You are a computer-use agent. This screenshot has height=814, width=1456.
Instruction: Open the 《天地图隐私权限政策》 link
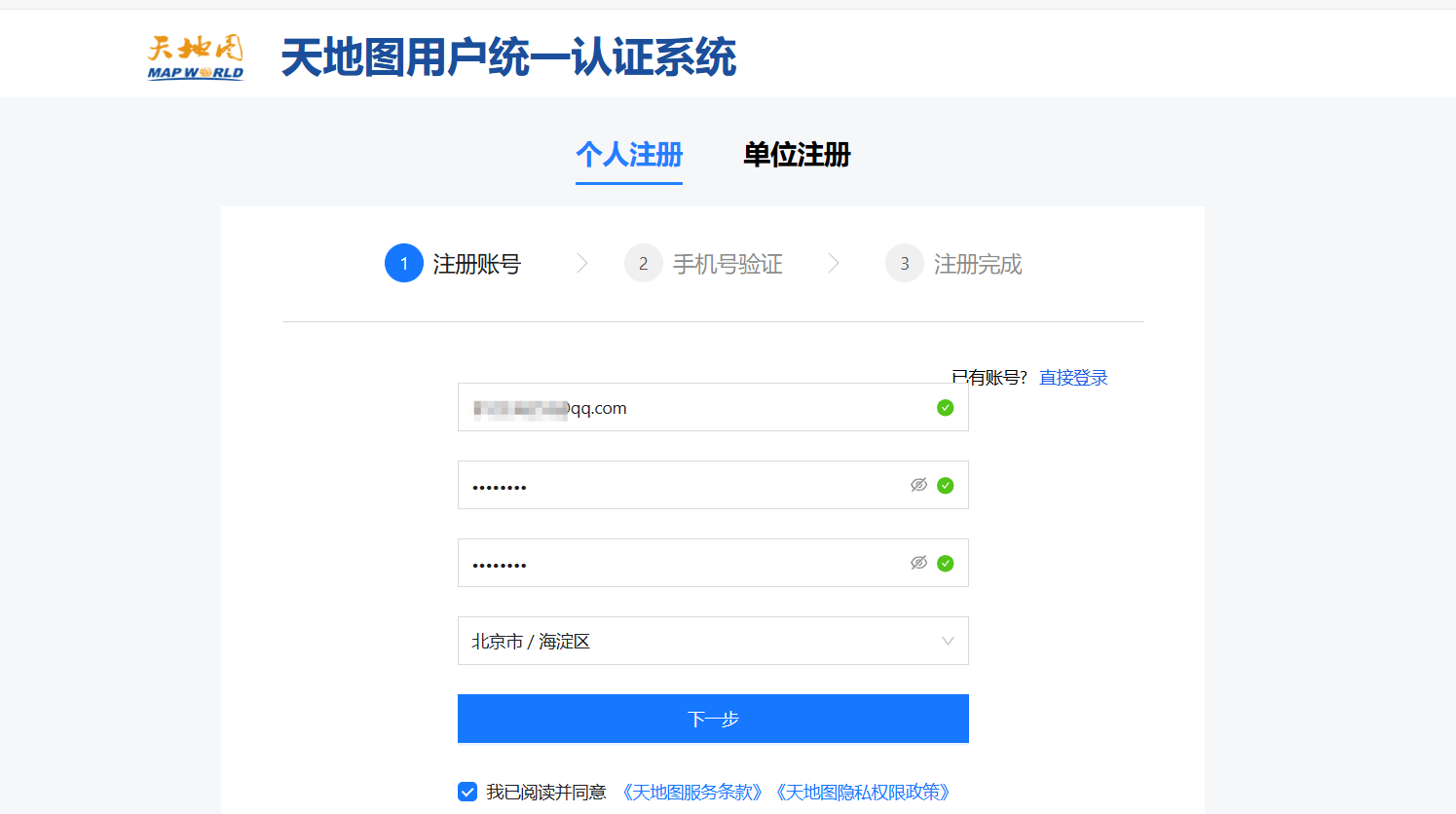click(863, 793)
